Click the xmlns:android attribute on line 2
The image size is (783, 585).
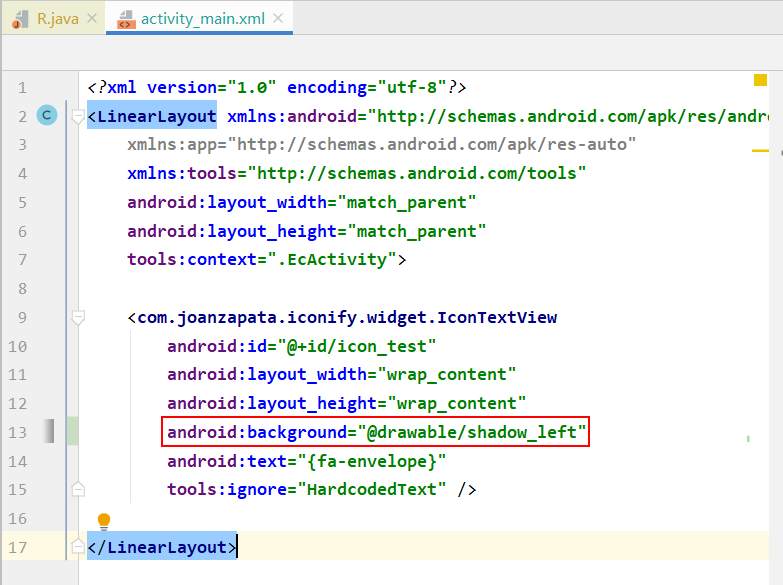[497, 116]
